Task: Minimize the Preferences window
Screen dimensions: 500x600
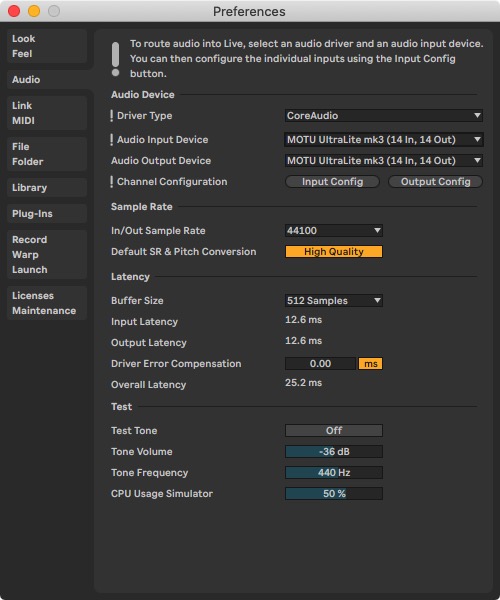Action: pos(34,11)
